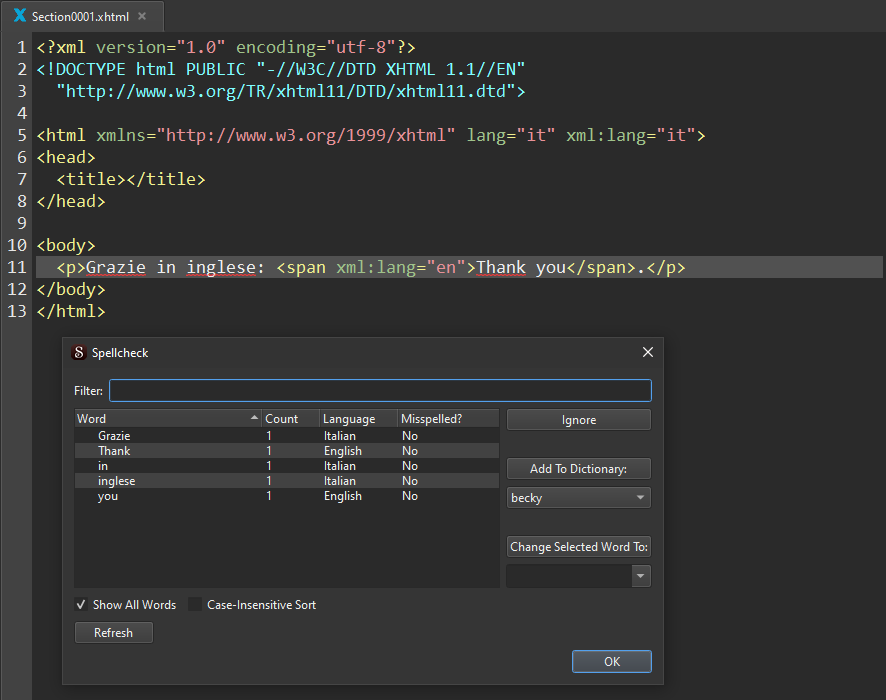886x700 pixels.
Task: Click in the Filter text field
Action: click(380, 390)
